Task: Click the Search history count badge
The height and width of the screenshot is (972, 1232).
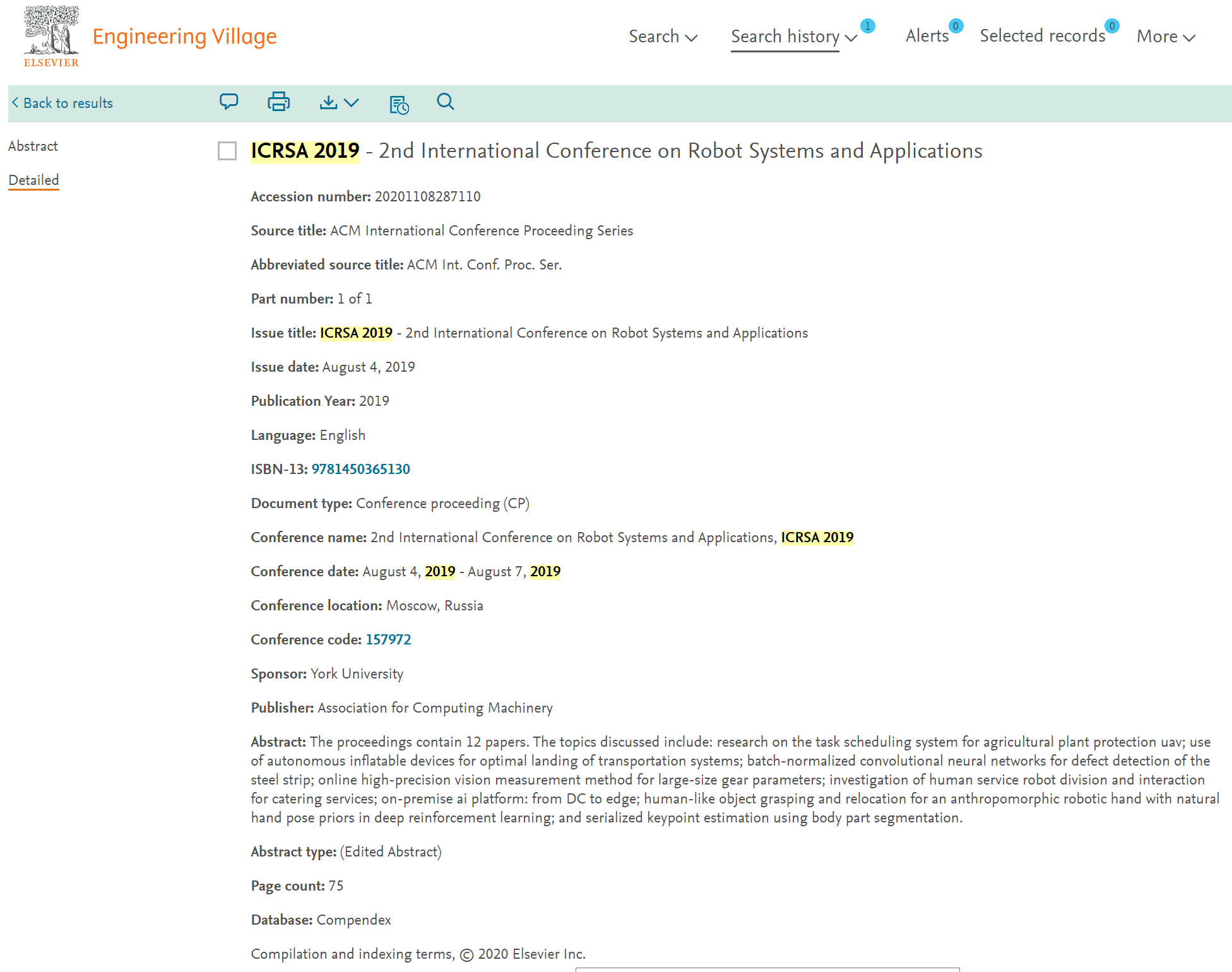Action: coord(868,26)
